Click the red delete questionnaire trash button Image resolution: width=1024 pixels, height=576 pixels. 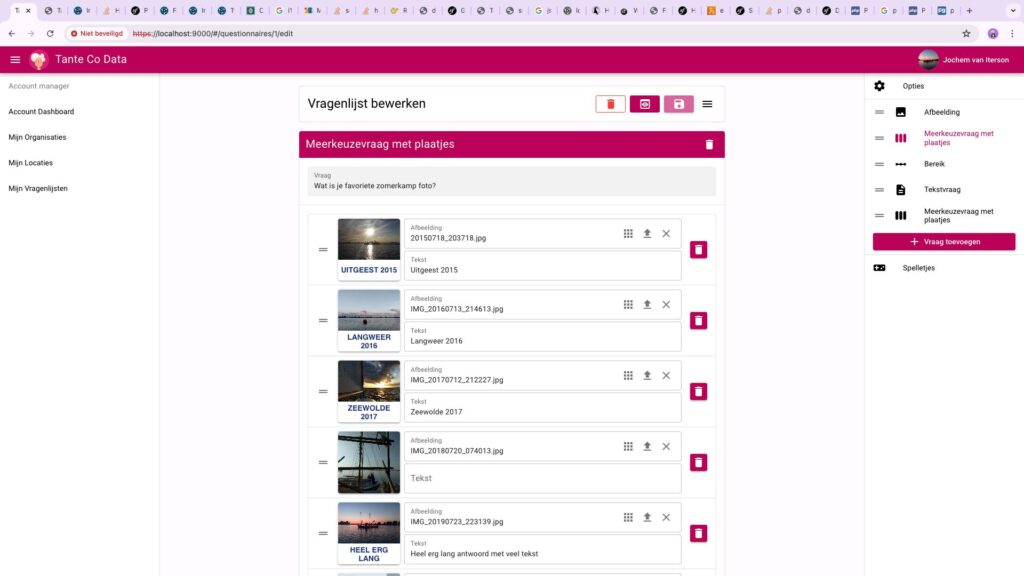point(610,104)
